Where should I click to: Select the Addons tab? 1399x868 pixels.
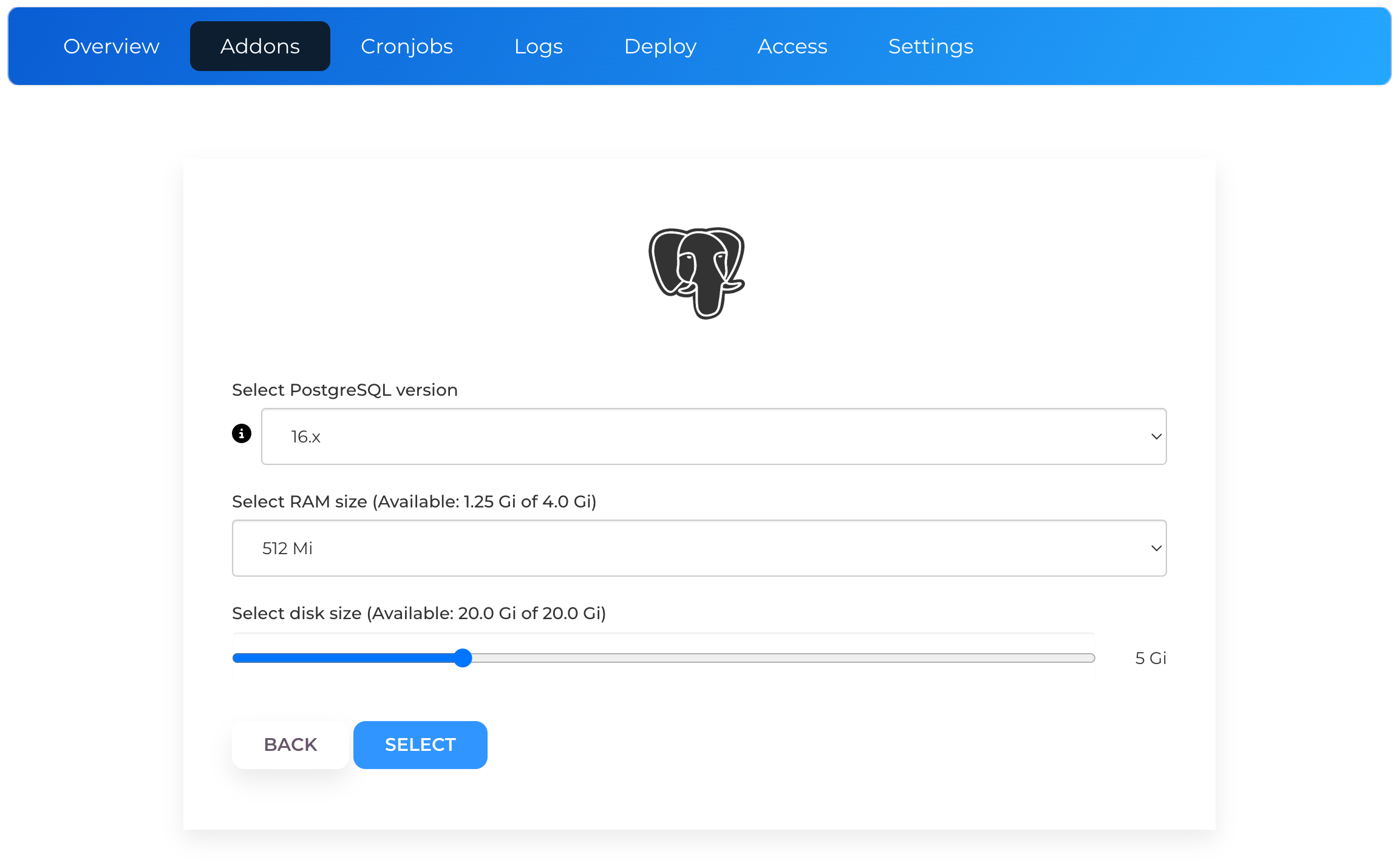(260, 46)
